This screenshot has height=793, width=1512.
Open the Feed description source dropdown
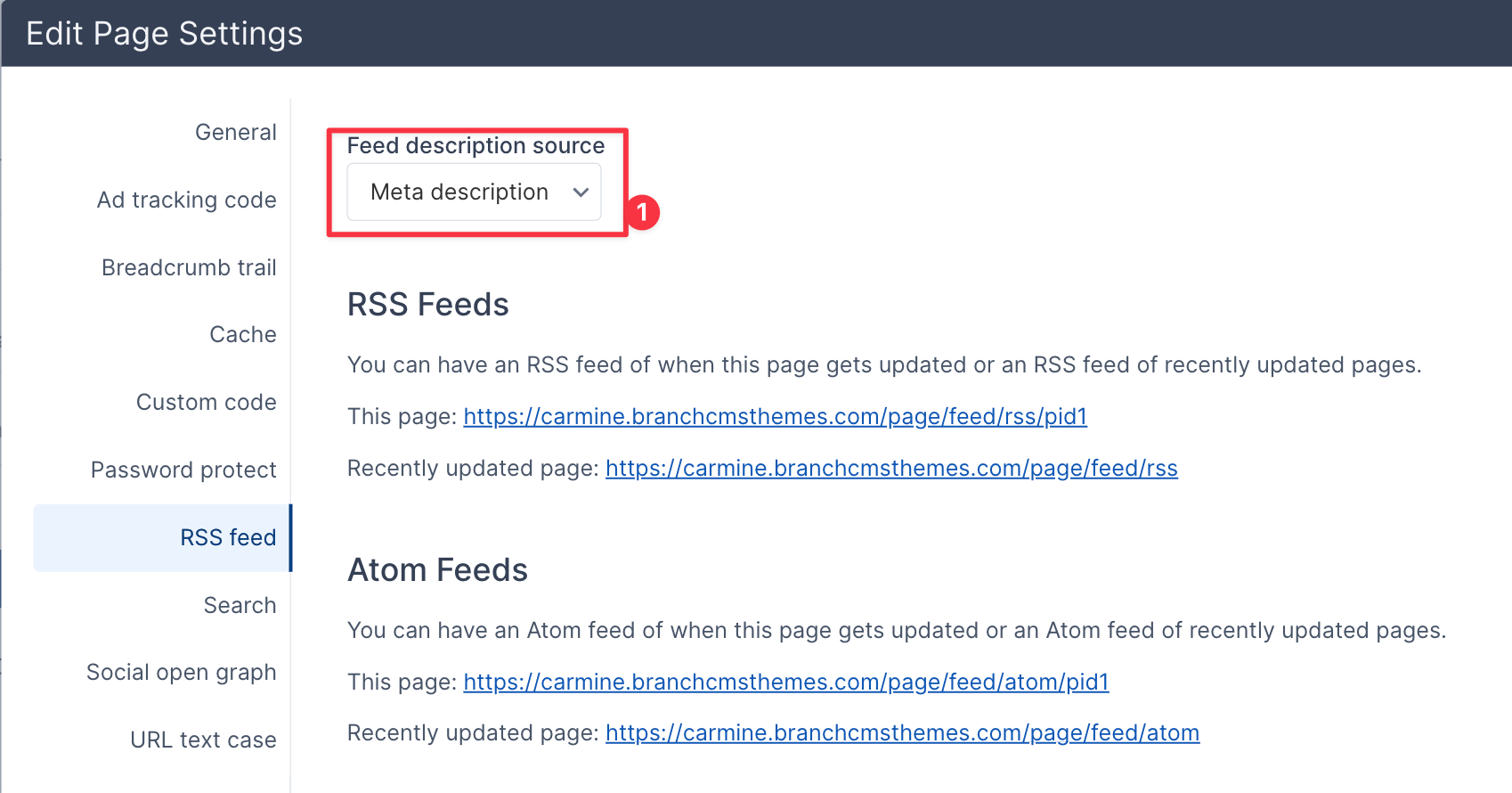pos(474,192)
